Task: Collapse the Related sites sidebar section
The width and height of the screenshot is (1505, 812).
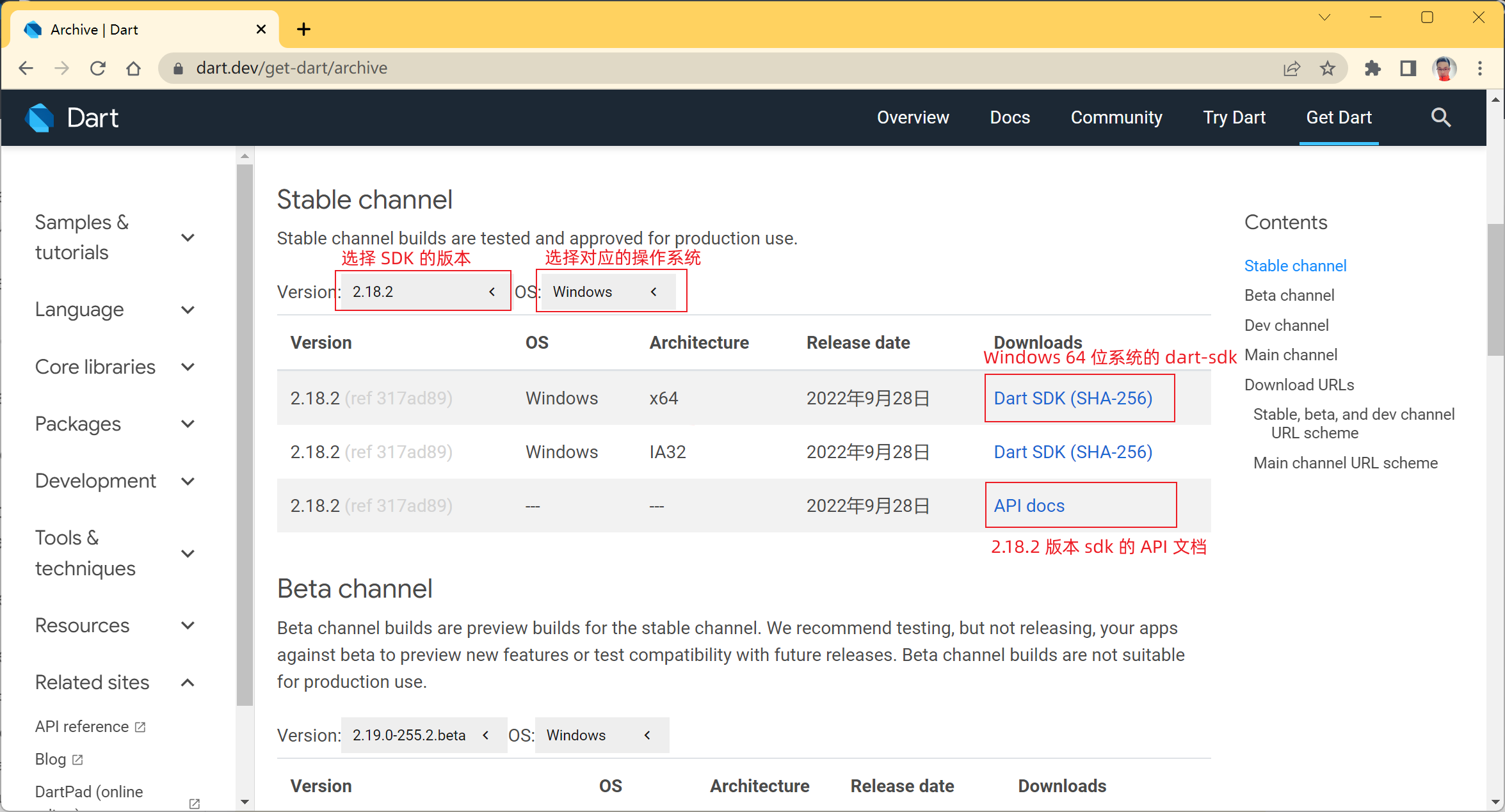Action: (188, 683)
